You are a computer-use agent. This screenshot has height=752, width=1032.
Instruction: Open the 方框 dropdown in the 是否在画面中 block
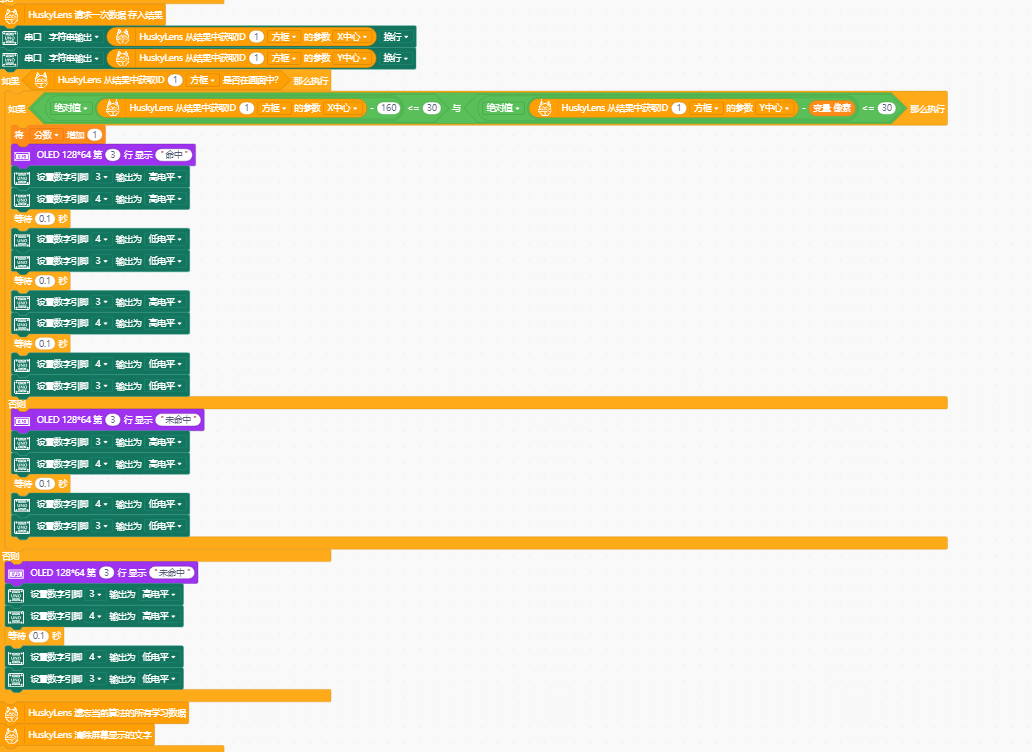click(x=203, y=80)
